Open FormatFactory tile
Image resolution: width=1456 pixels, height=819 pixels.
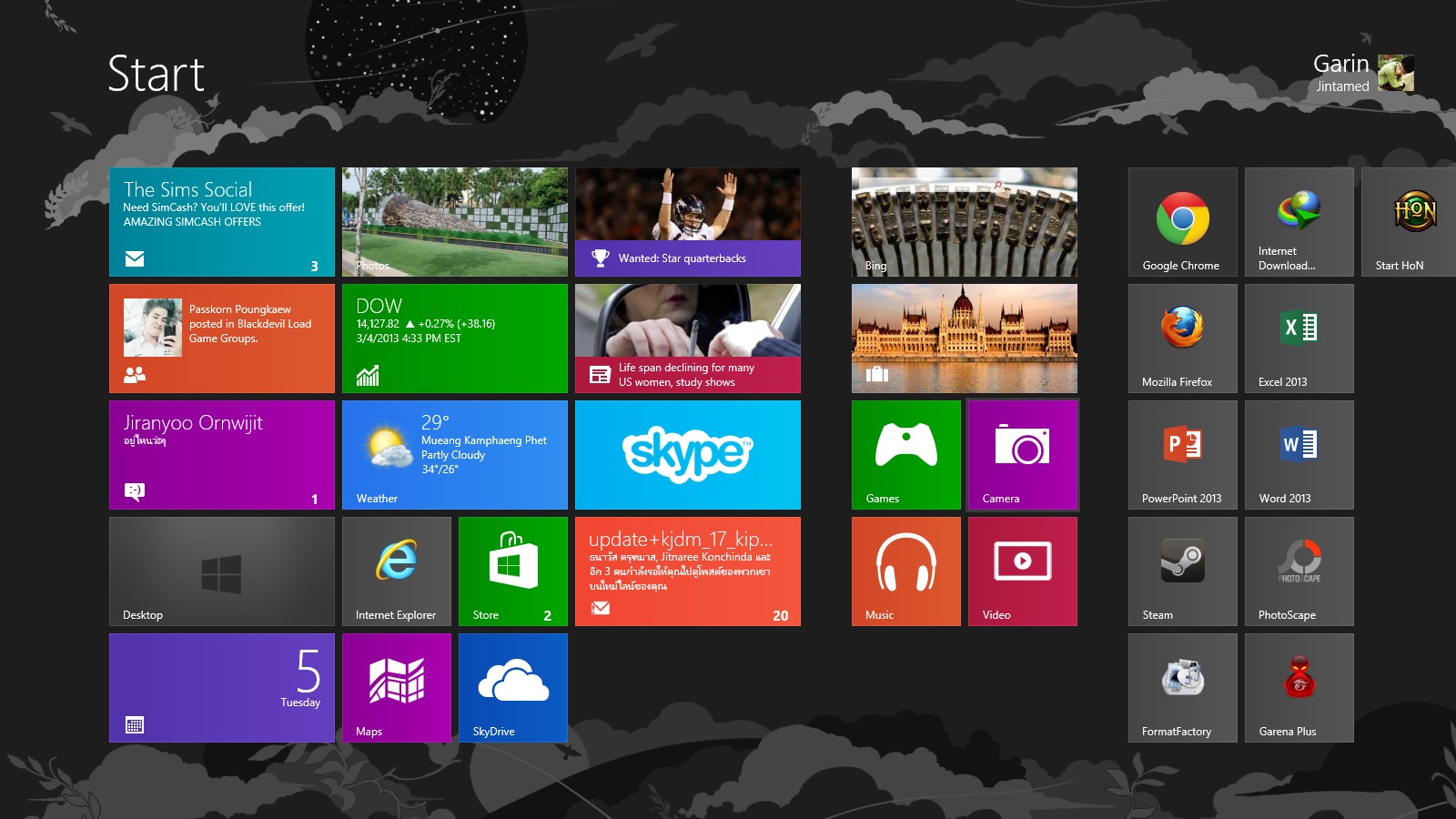[x=1183, y=688]
